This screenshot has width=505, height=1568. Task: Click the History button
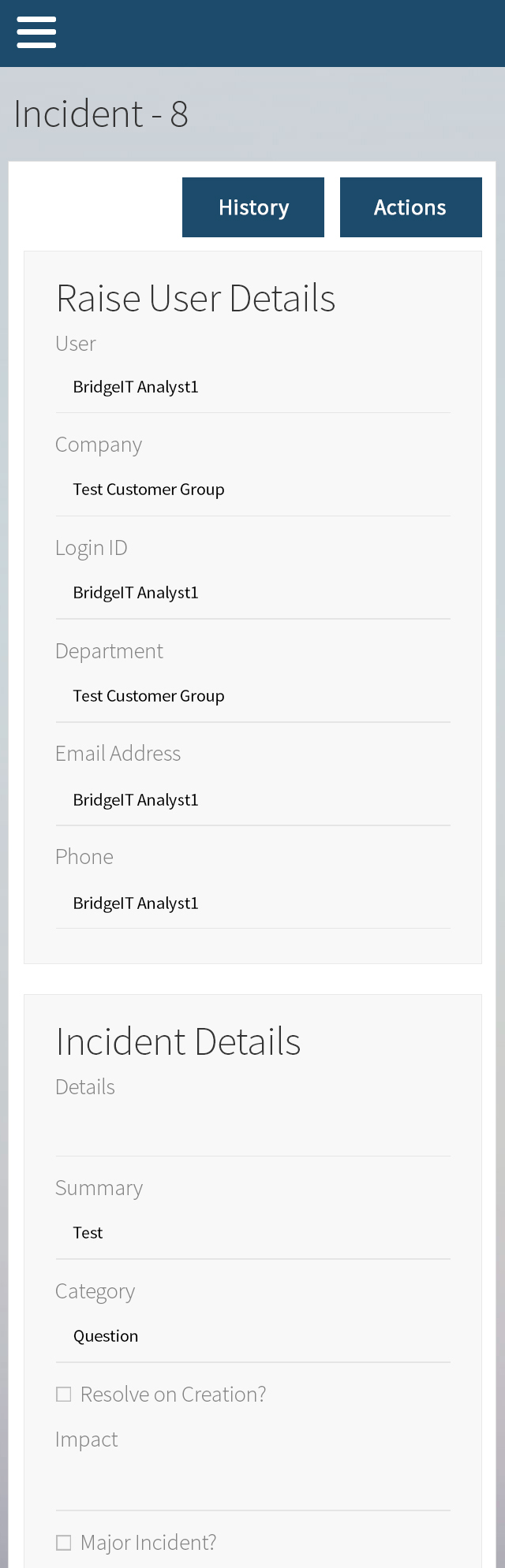[x=253, y=207]
